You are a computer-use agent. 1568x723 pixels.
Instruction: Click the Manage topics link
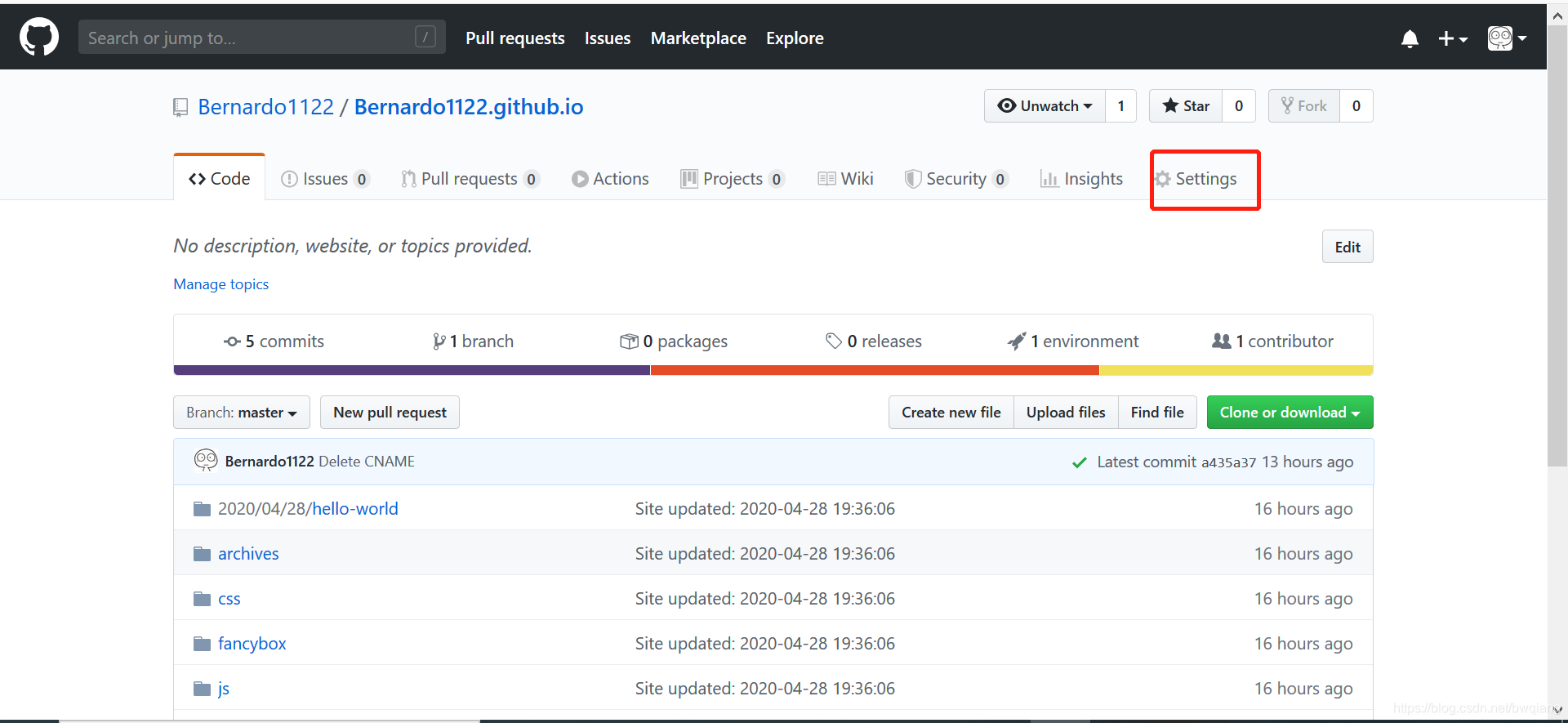[220, 284]
